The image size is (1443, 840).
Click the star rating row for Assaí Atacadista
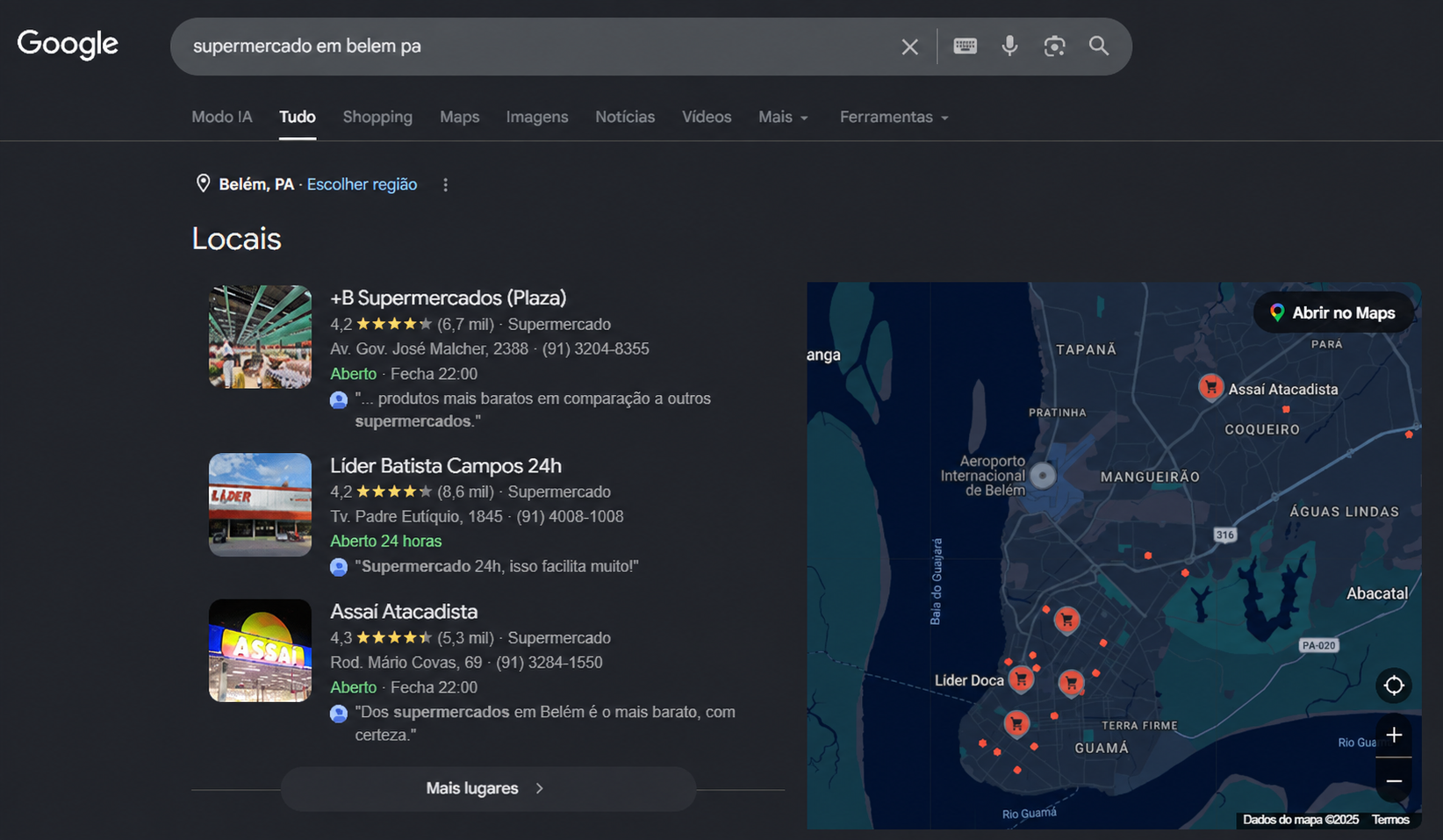coord(393,637)
